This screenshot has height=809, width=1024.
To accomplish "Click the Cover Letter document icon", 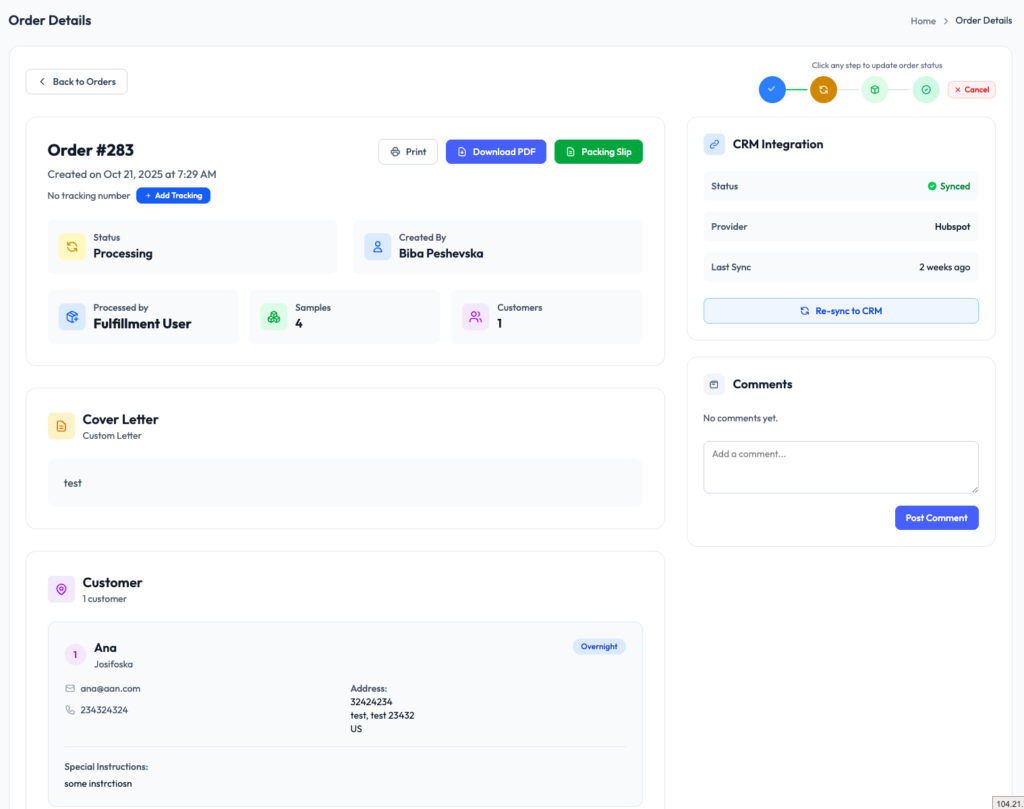I will (61, 426).
